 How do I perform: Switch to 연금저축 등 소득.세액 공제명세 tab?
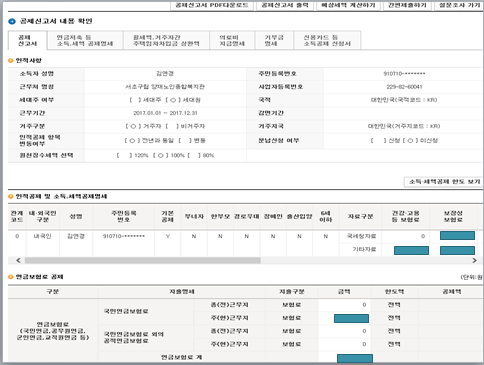[85, 40]
